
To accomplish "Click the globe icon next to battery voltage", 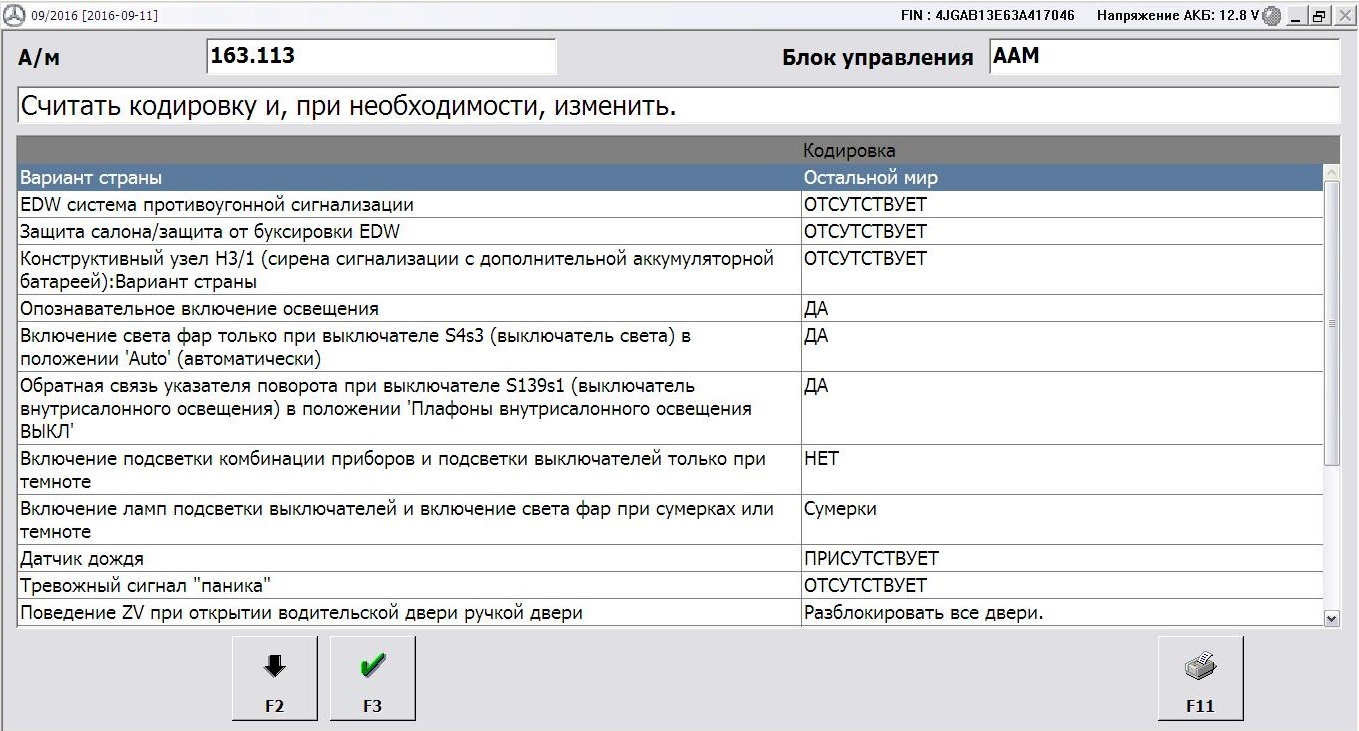I will tap(1271, 16).
